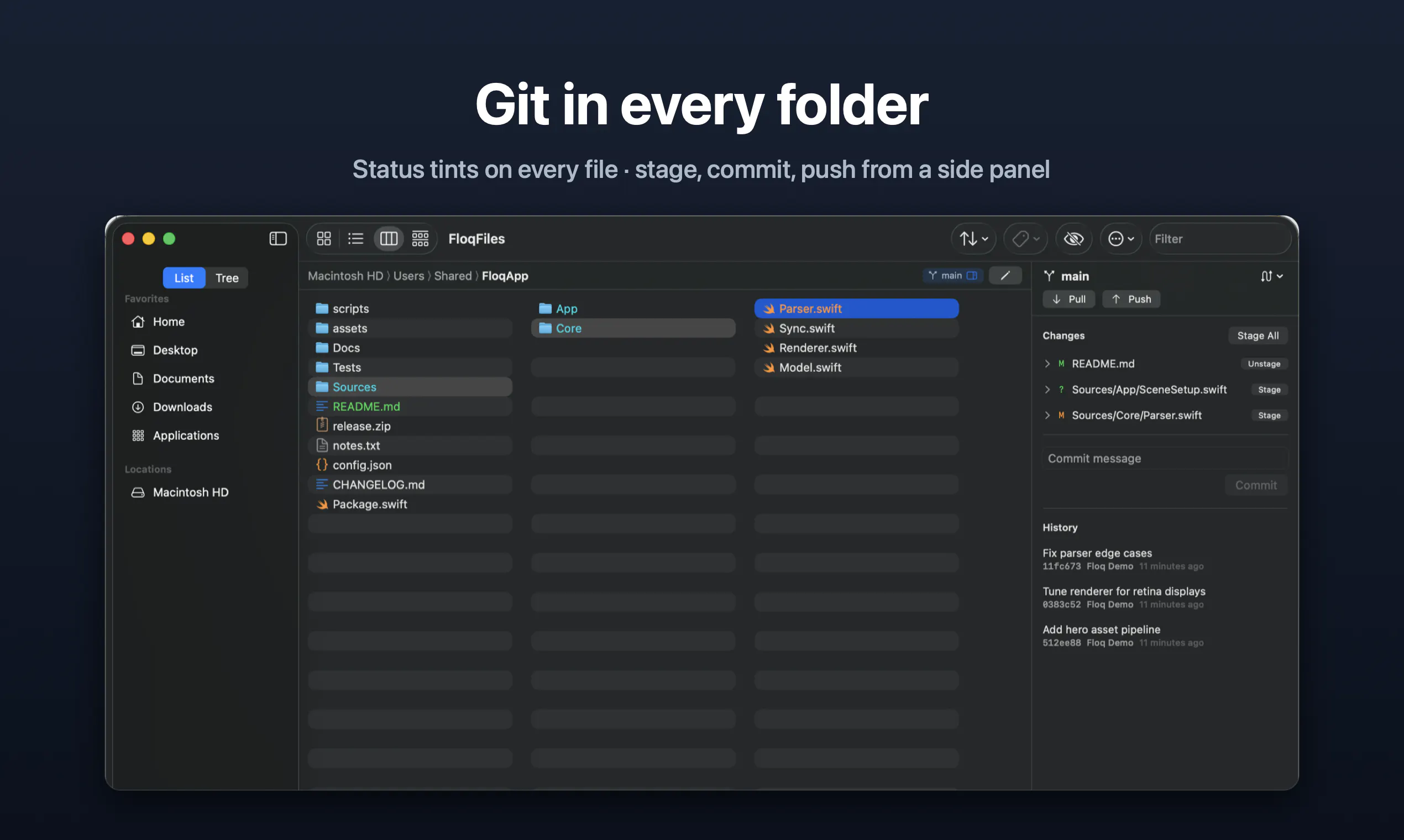1404x840 pixels.
Task: Click the Commit message field
Action: (x=1165, y=458)
